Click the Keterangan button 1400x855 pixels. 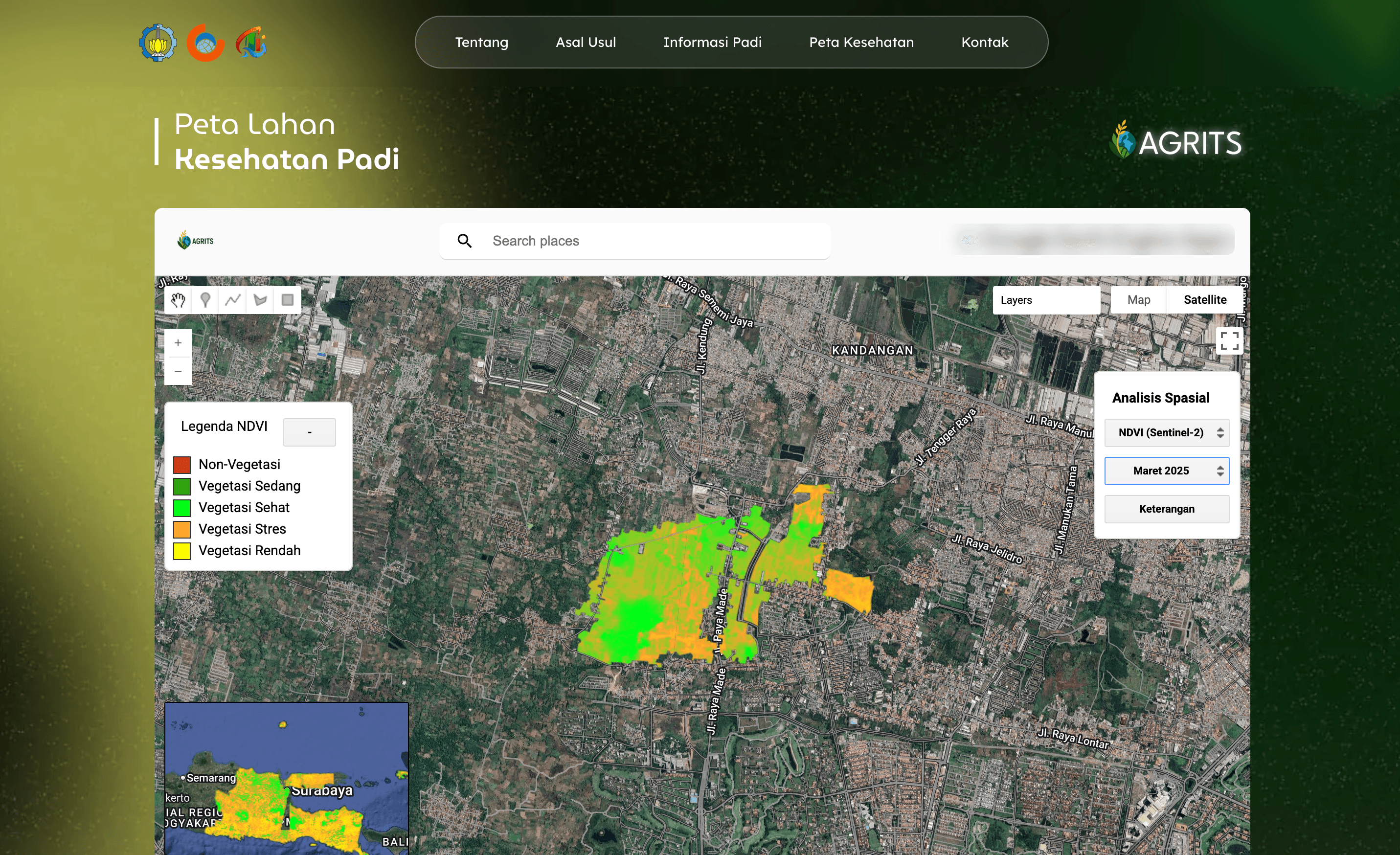[1167, 509]
